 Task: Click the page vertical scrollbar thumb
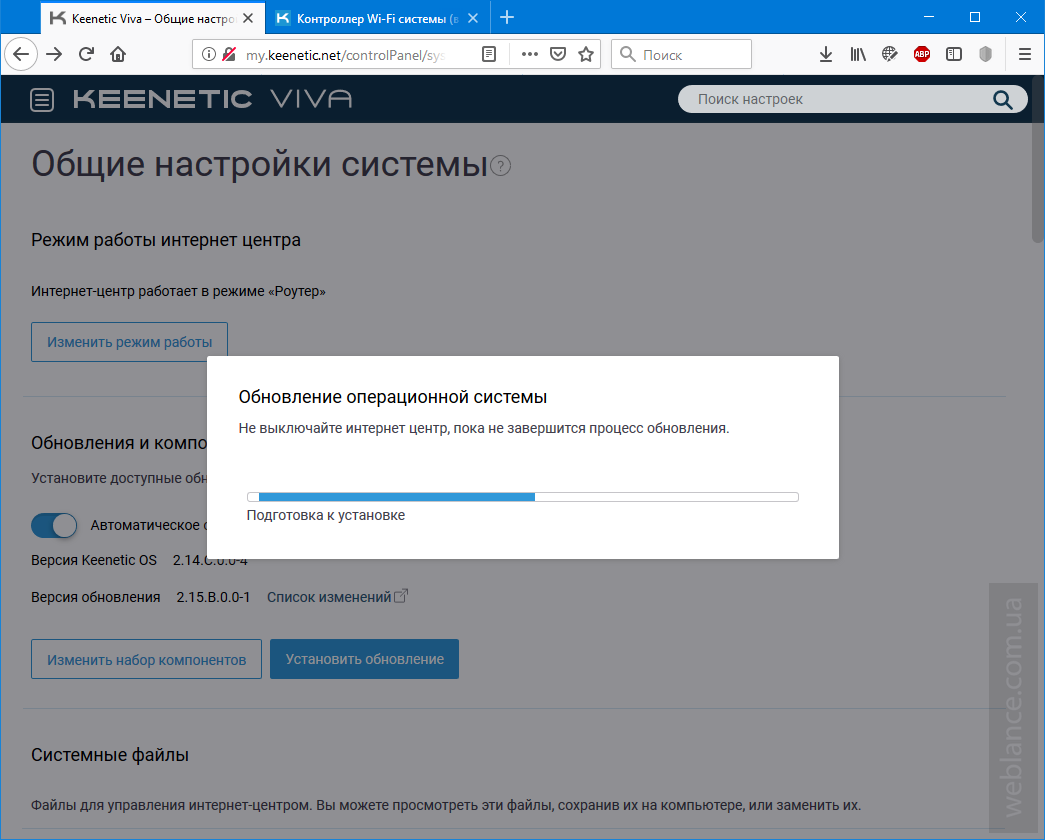(x=1038, y=160)
